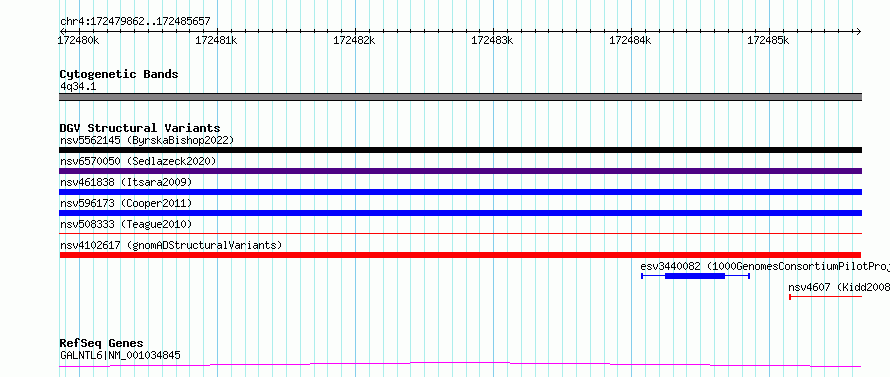Click the blue nsv596173 variant bar
Image resolution: width=890 pixels, height=377 pixels.
(460, 213)
